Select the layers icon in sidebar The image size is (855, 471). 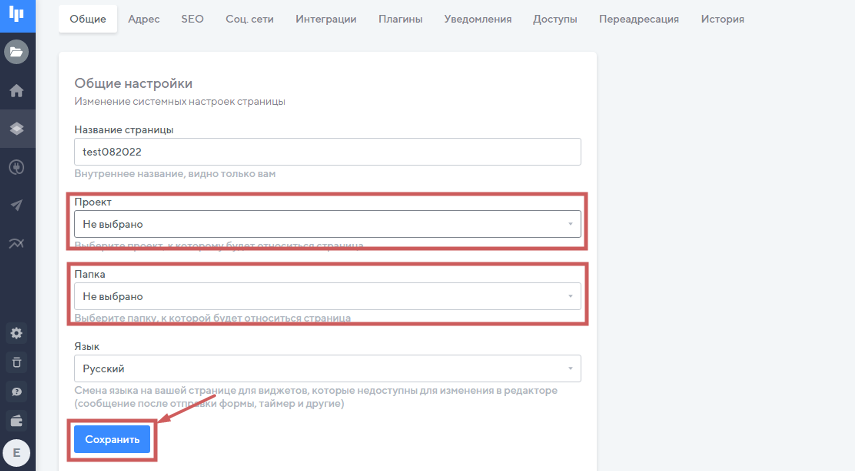(x=16, y=128)
